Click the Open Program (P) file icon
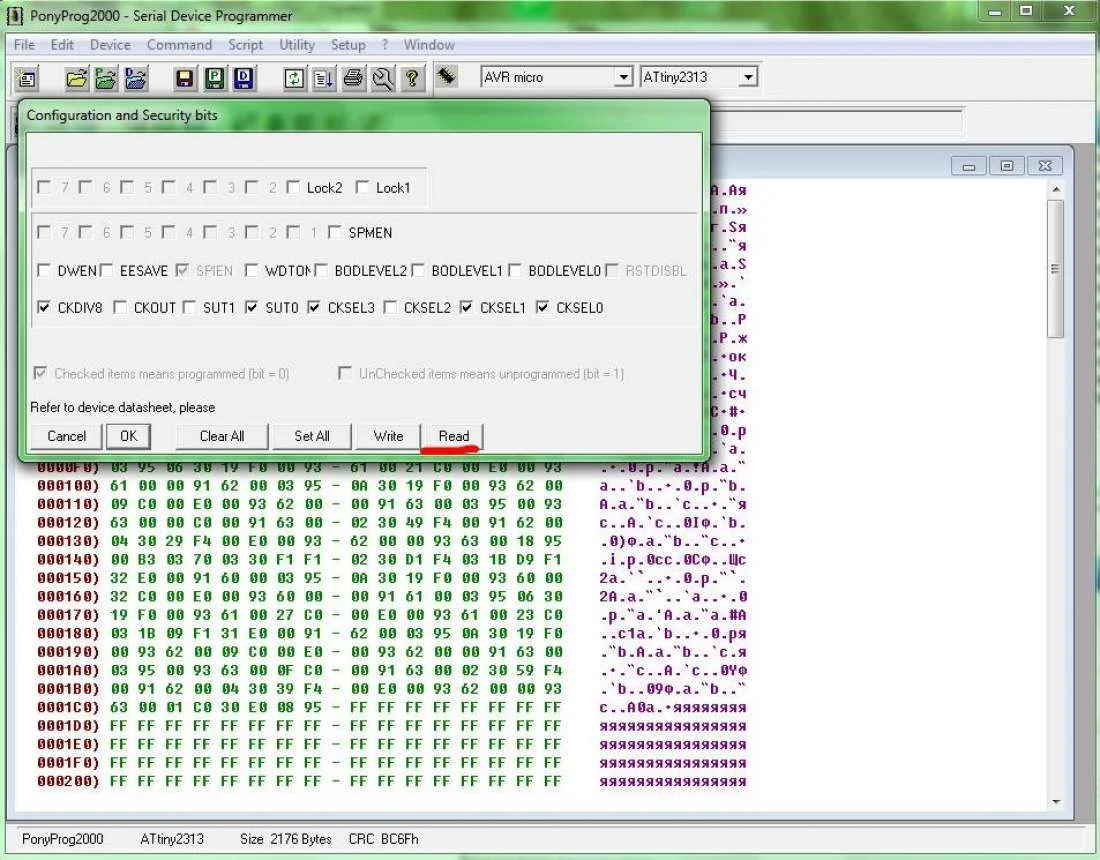Viewport: 1100px width, 860px height. (x=105, y=79)
